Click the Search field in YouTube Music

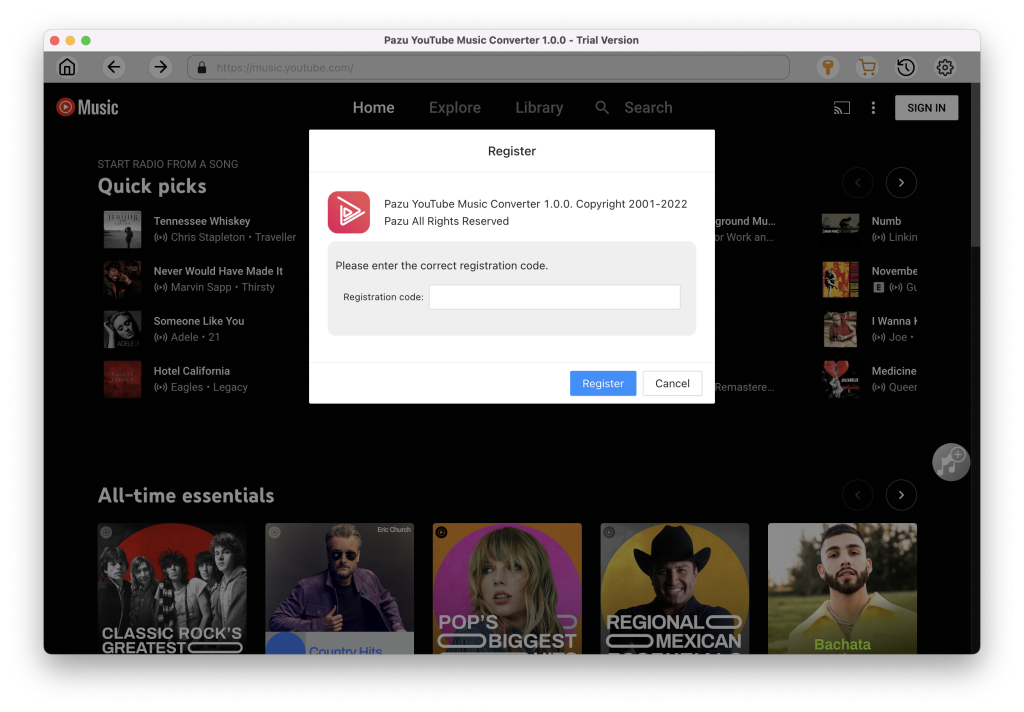647,108
